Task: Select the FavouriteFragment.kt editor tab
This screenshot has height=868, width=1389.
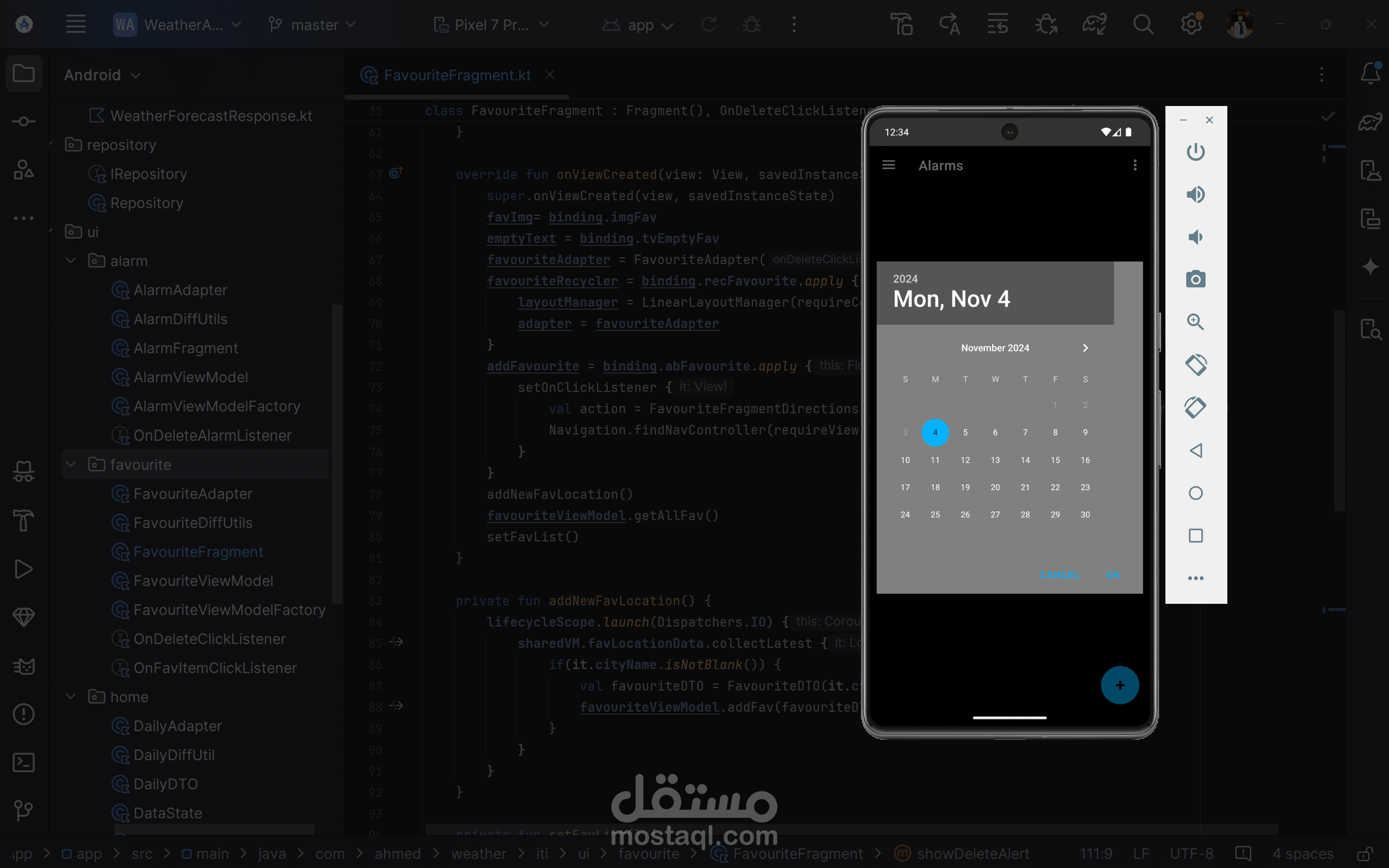Action: click(456, 75)
